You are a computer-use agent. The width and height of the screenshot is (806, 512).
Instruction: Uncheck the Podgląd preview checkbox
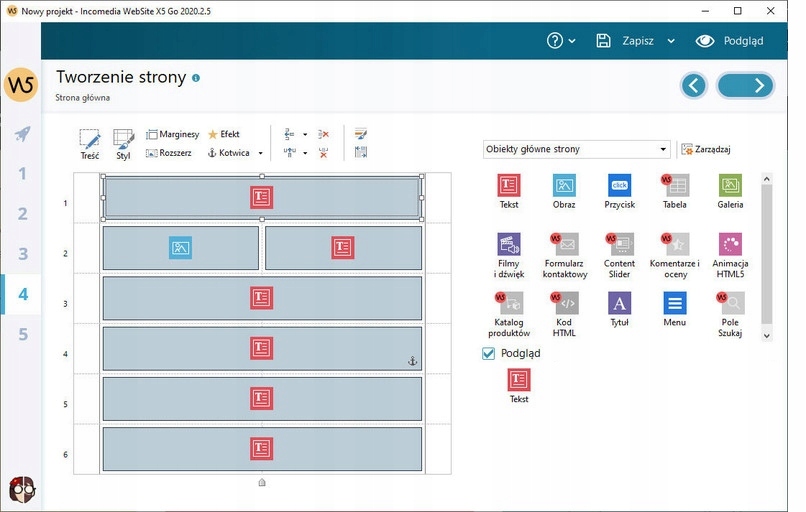point(489,353)
